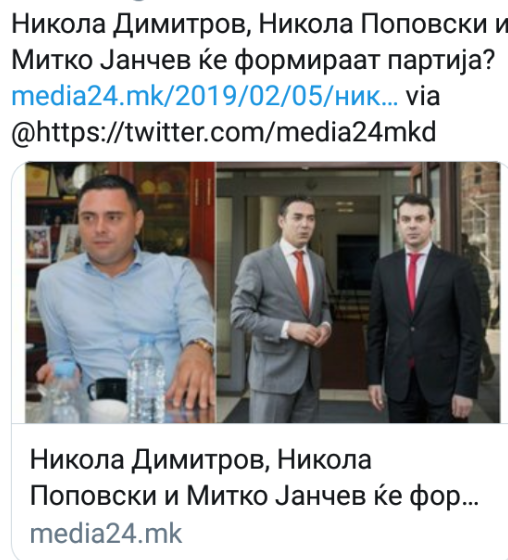Click the red tie of the gray-suited man
Screen dimensions: 508x560
[303, 281]
